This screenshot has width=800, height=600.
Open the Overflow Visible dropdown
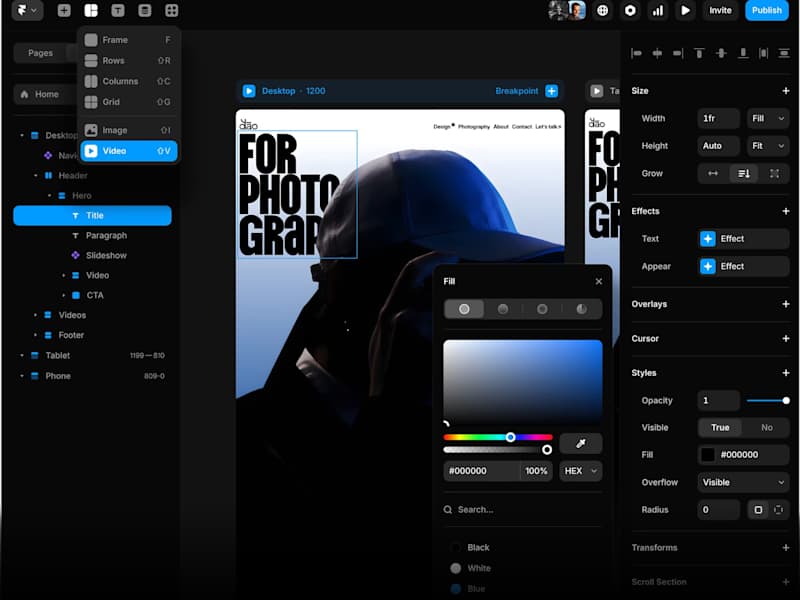(x=743, y=482)
